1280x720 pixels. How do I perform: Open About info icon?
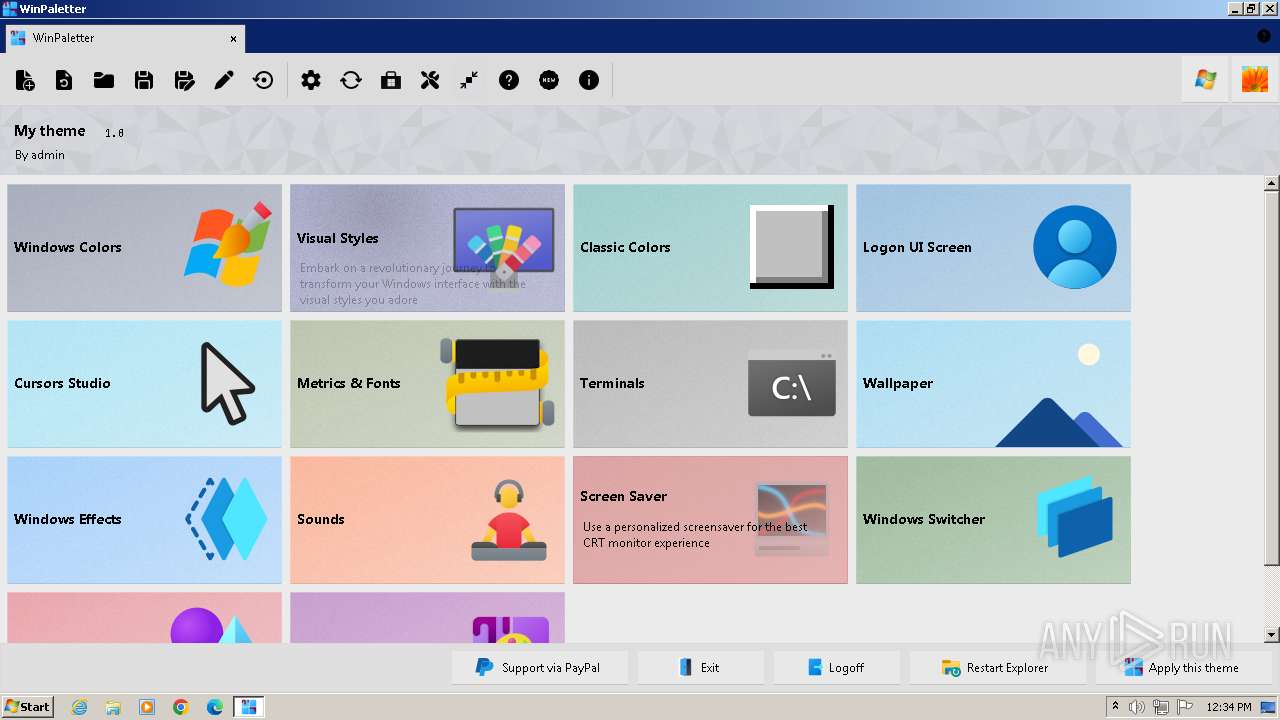pos(589,80)
